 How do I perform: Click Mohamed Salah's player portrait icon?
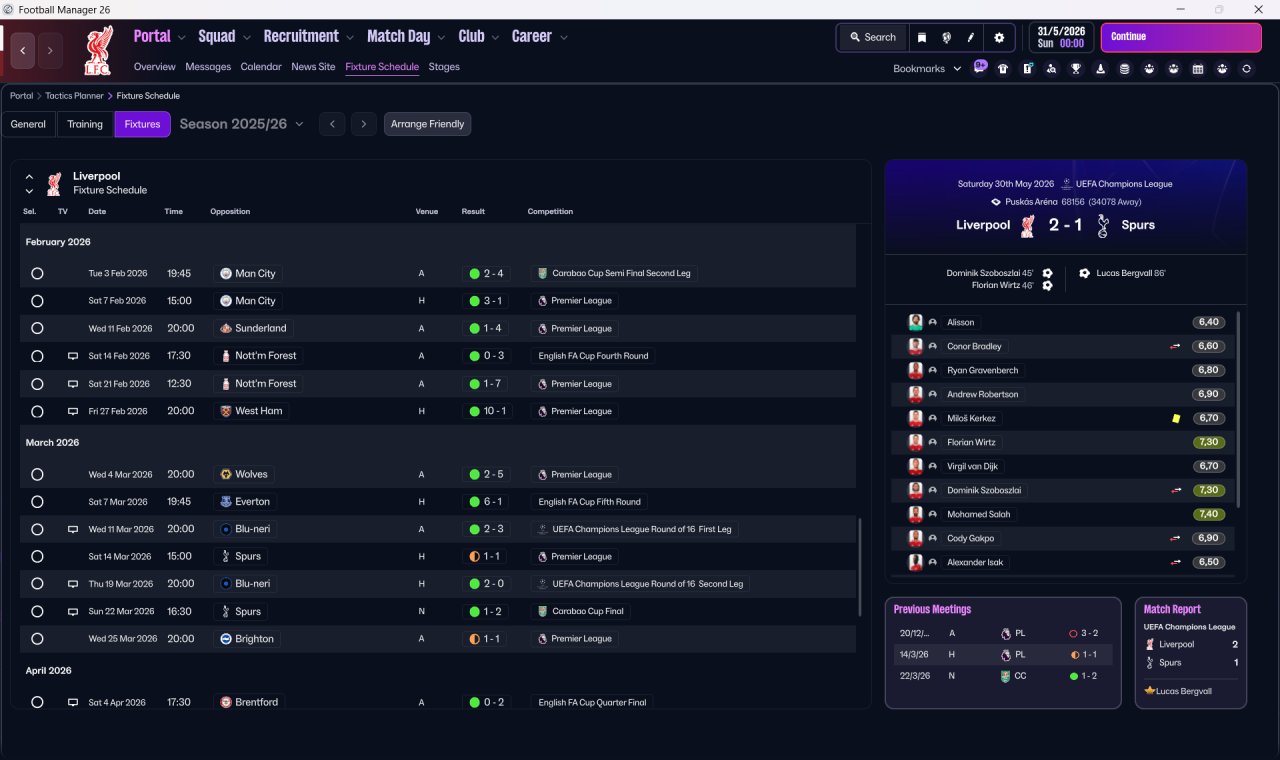(x=915, y=514)
